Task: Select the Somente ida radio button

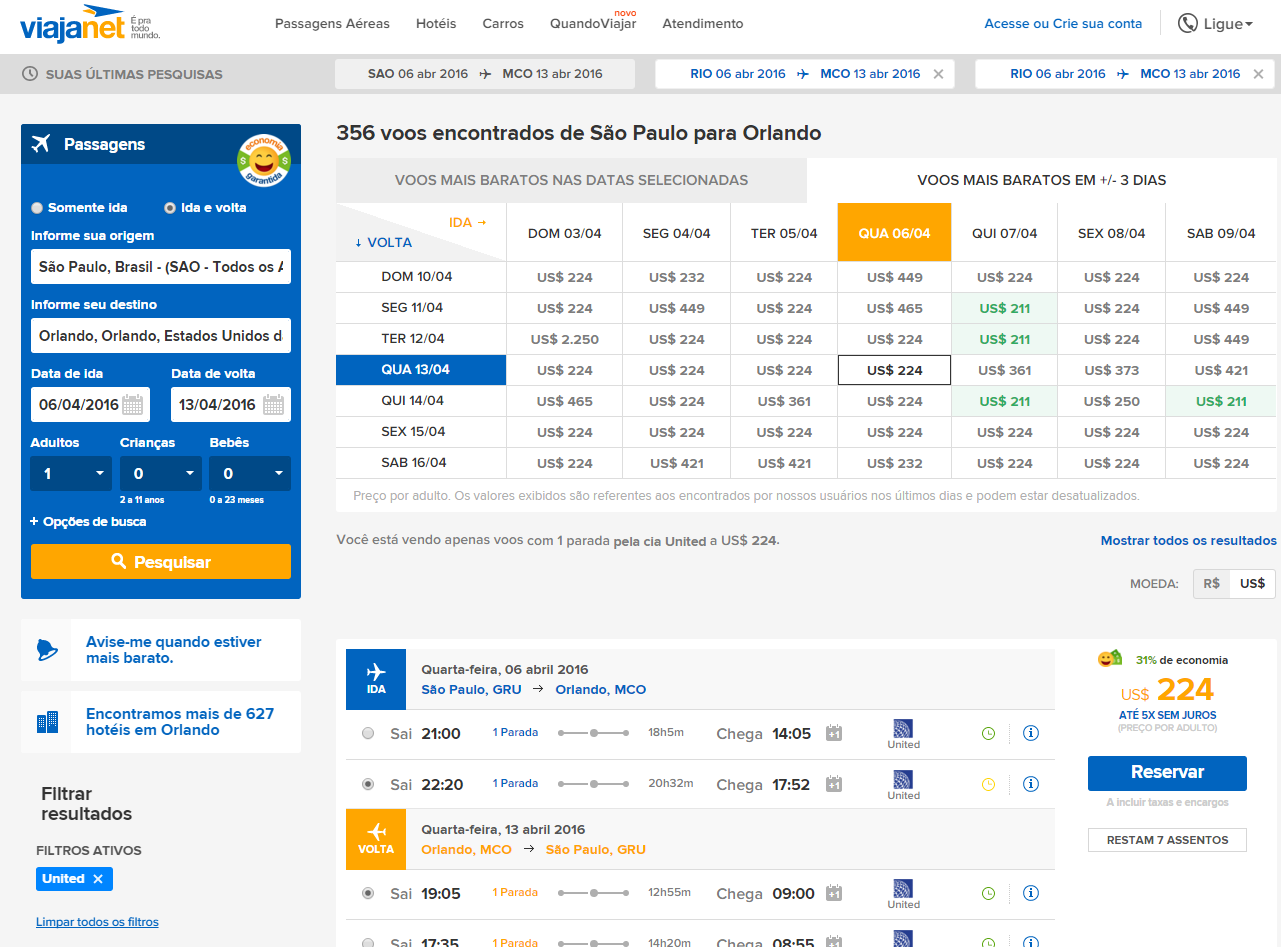Action: (x=37, y=208)
